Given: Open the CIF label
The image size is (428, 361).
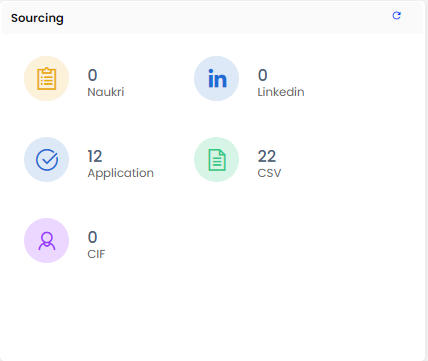Looking at the screenshot, I should pyautogui.click(x=96, y=254).
